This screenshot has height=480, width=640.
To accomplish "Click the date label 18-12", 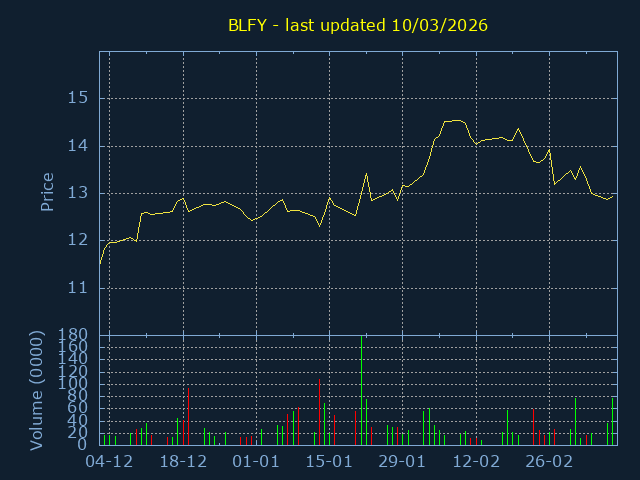I will (183, 462).
